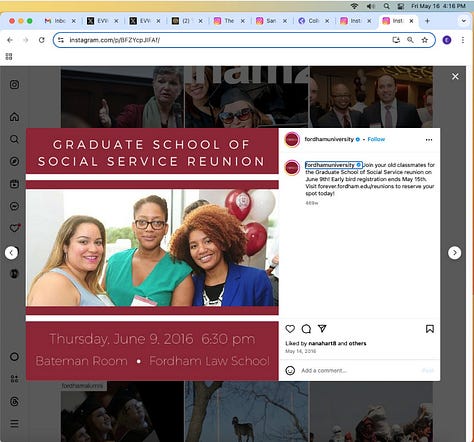Go to the previous post arrow
Screen dimensions: 474x442
(11, 253)
